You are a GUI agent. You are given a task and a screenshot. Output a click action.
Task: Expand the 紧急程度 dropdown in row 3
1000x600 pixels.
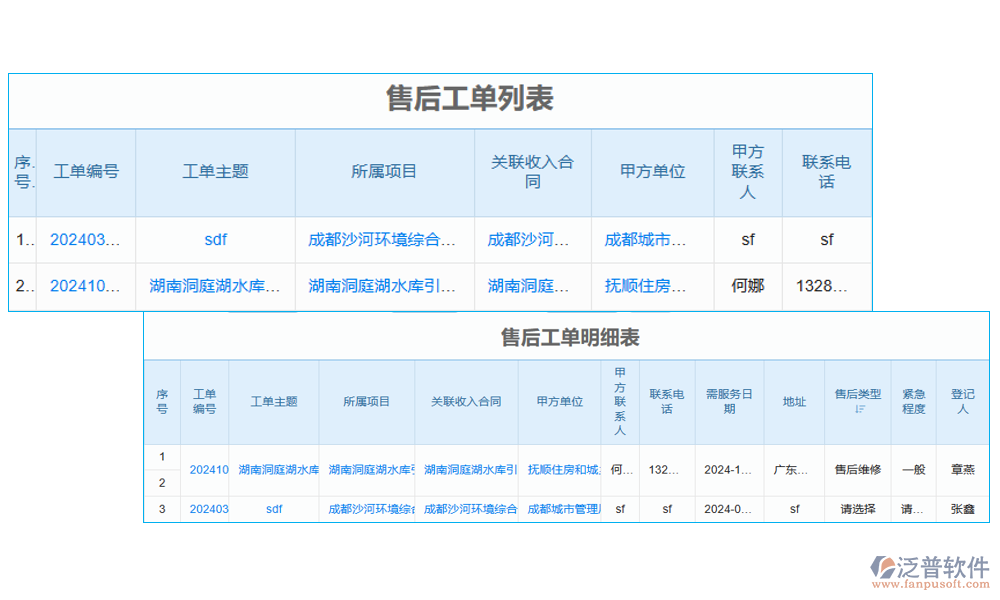(x=912, y=509)
